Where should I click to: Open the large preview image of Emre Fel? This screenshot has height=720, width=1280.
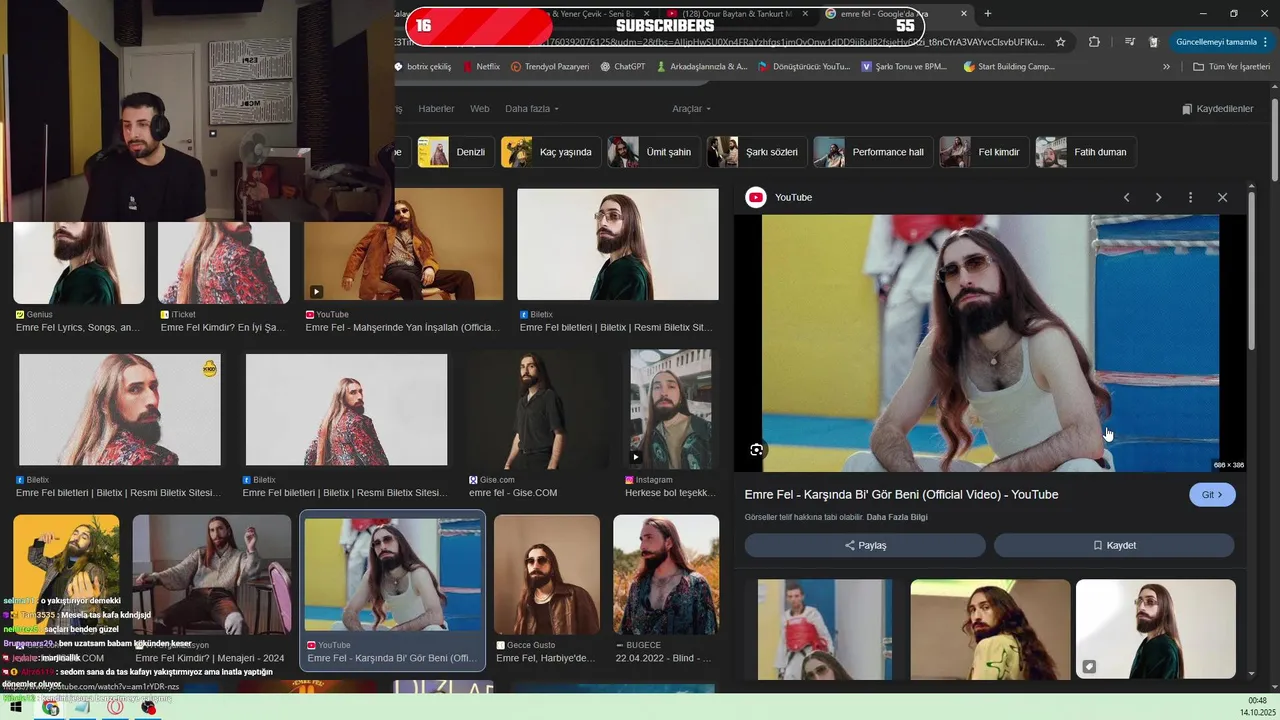[x=990, y=343]
